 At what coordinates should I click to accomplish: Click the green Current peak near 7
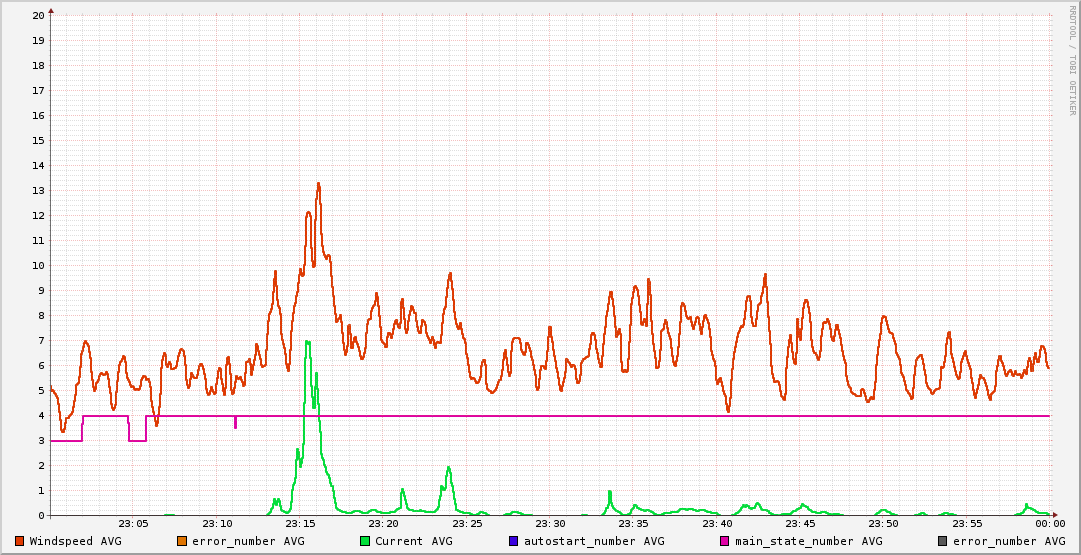pyautogui.click(x=307, y=341)
